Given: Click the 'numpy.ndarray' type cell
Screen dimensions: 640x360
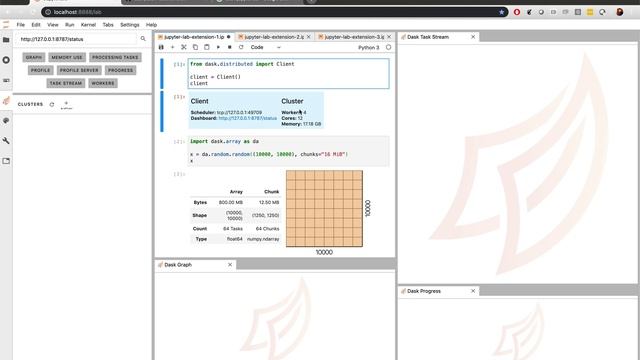Looking at the screenshot, I should (x=263, y=239).
